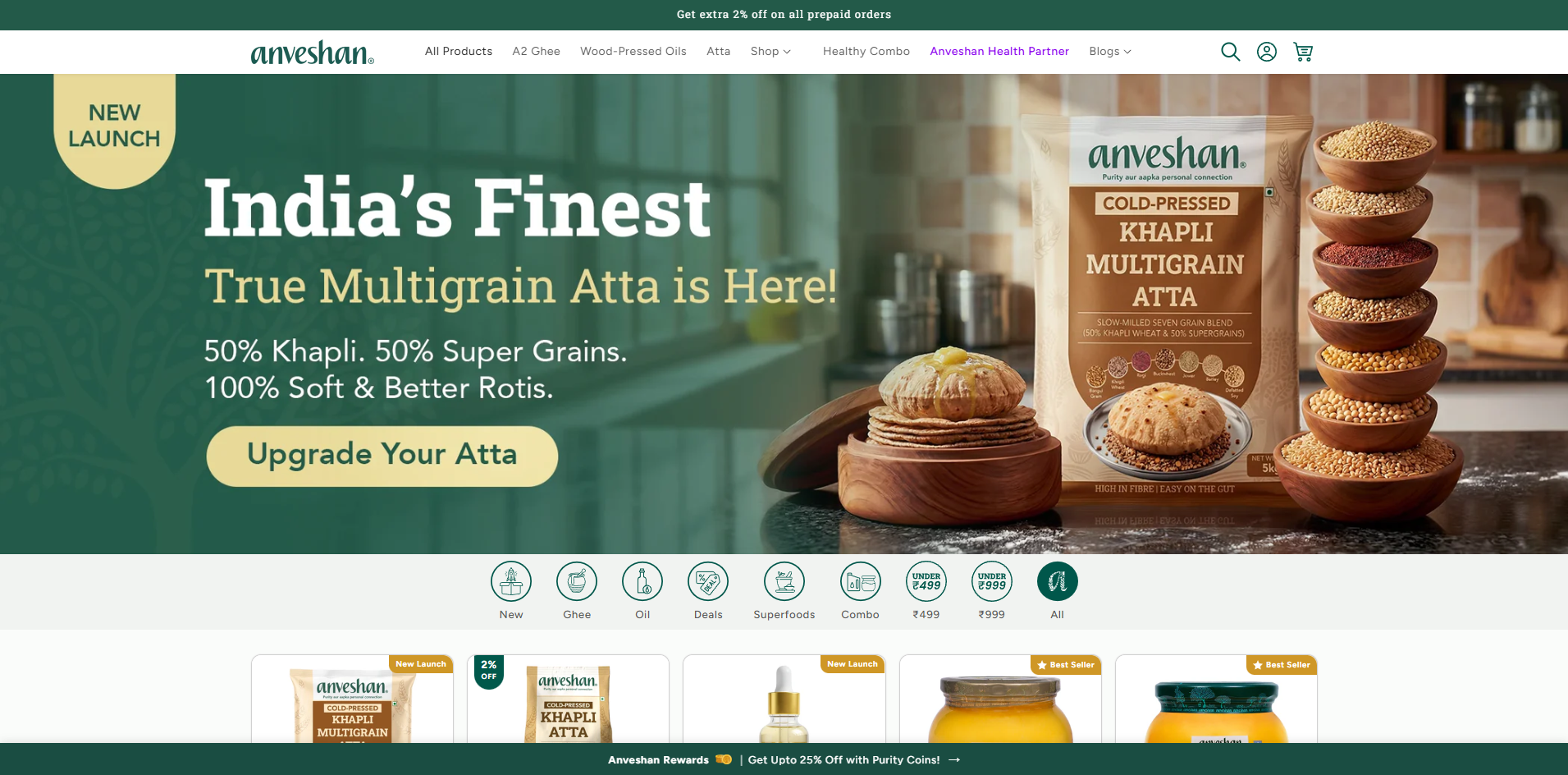The image size is (1568, 775).
Task: Open the user account icon
Action: [x=1267, y=52]
